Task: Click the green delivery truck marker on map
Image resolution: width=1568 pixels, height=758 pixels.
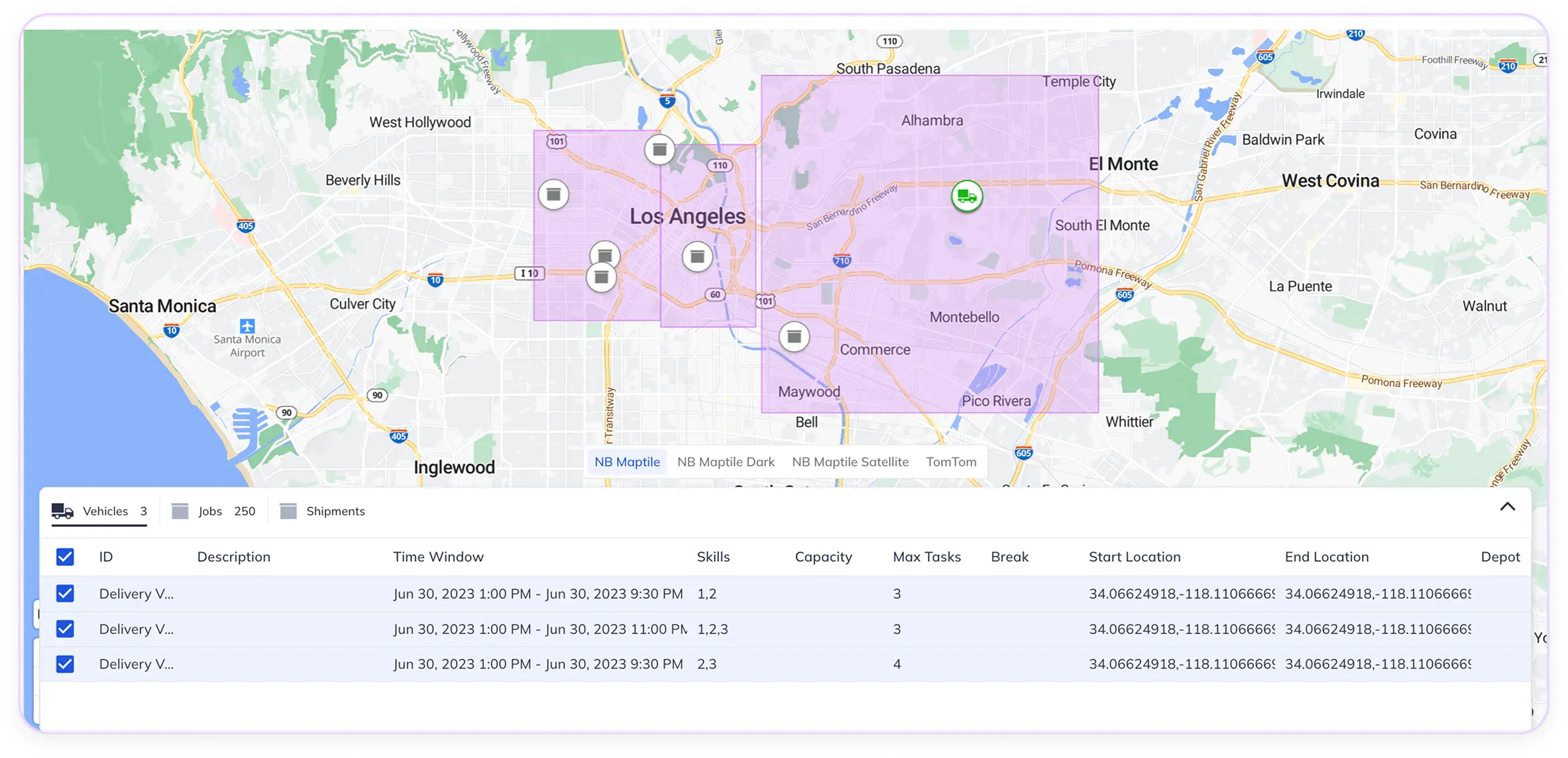Action: click(967, 196)
